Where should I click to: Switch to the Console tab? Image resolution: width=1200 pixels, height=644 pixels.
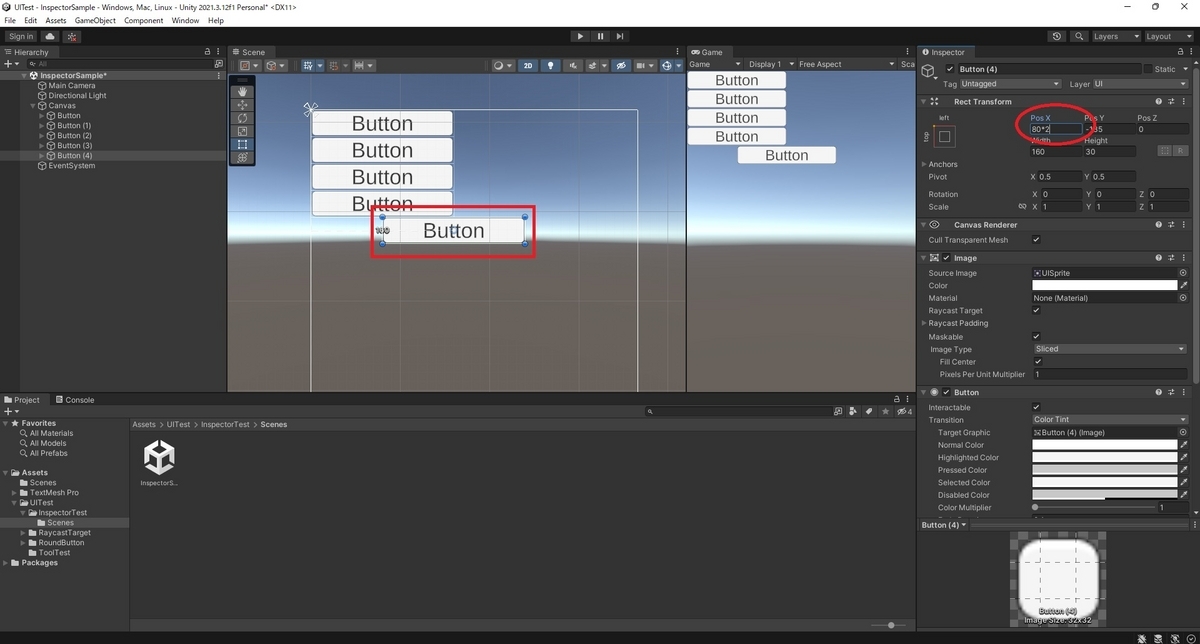pyautogui.click(x=75, y=398)
